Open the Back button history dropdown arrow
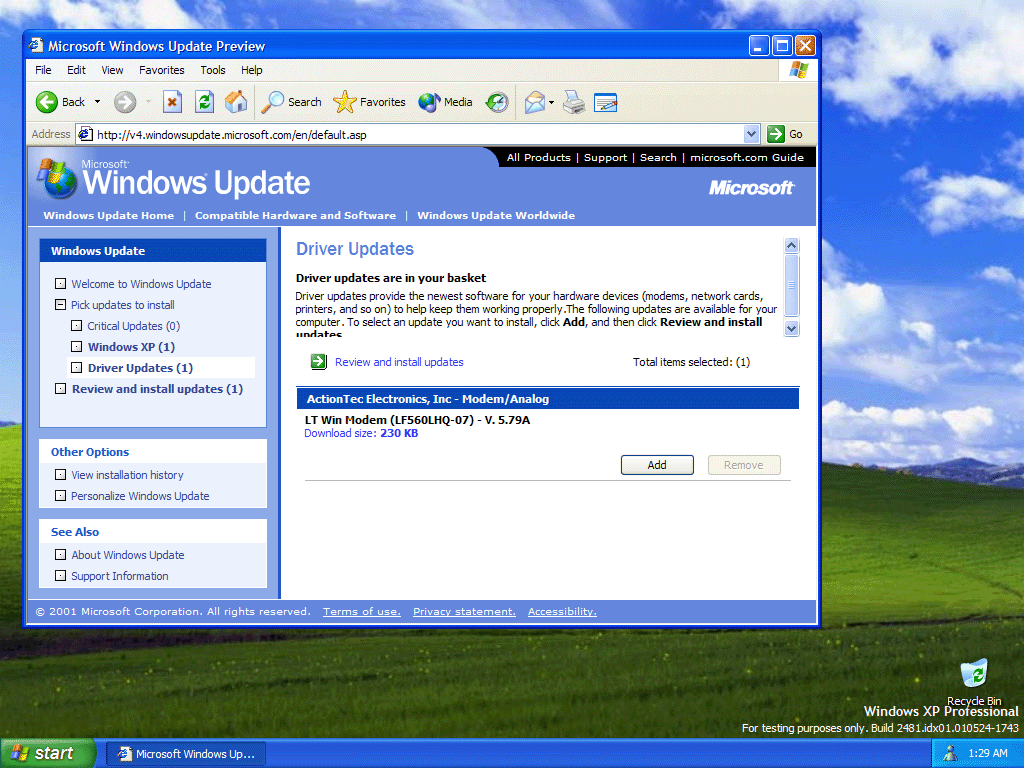The height and width of the screenshot is (768, 1024). (97, 102)
